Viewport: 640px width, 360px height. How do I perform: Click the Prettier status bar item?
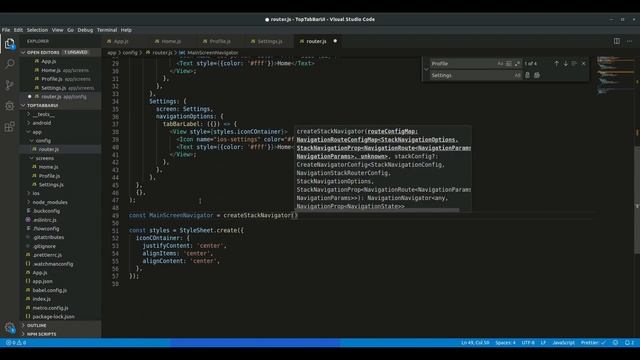[593, 342]
